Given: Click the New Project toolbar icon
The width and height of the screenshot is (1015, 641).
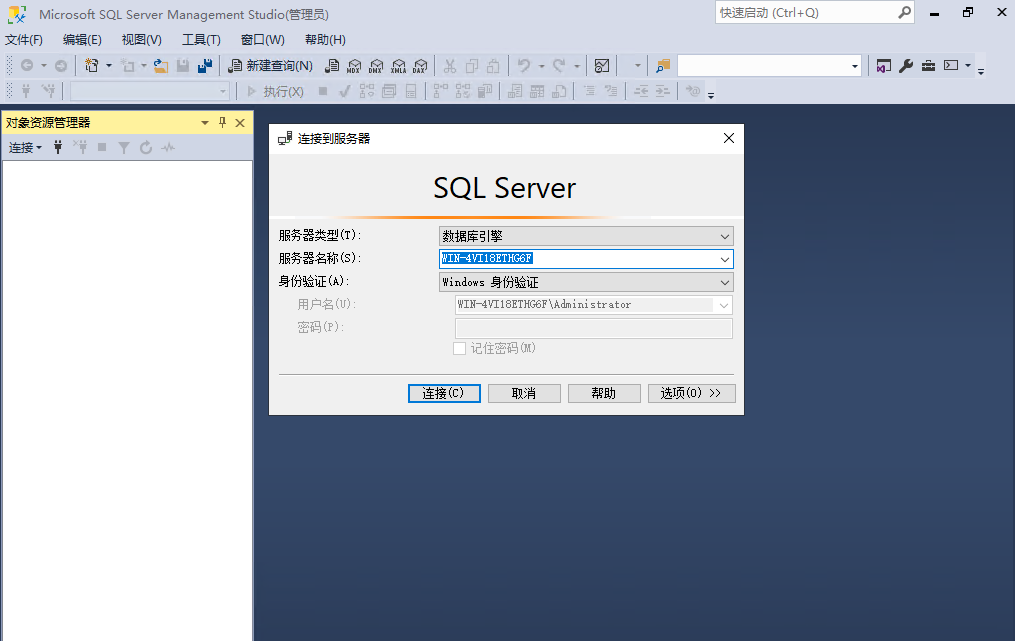Looking at the screenshot, I should (x=92, y=65).
